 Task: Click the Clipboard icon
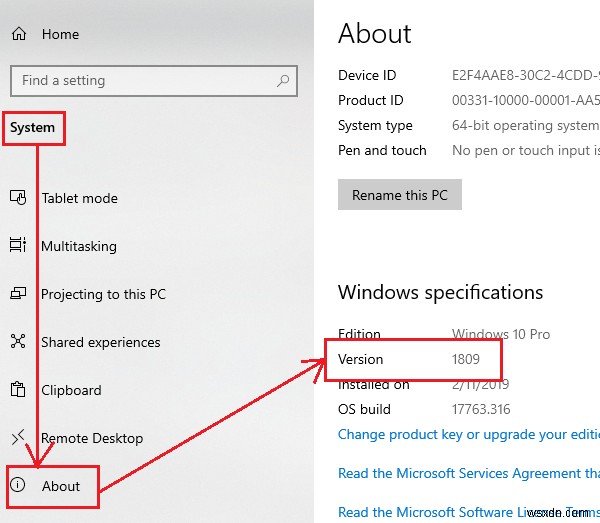pos(18,389)
